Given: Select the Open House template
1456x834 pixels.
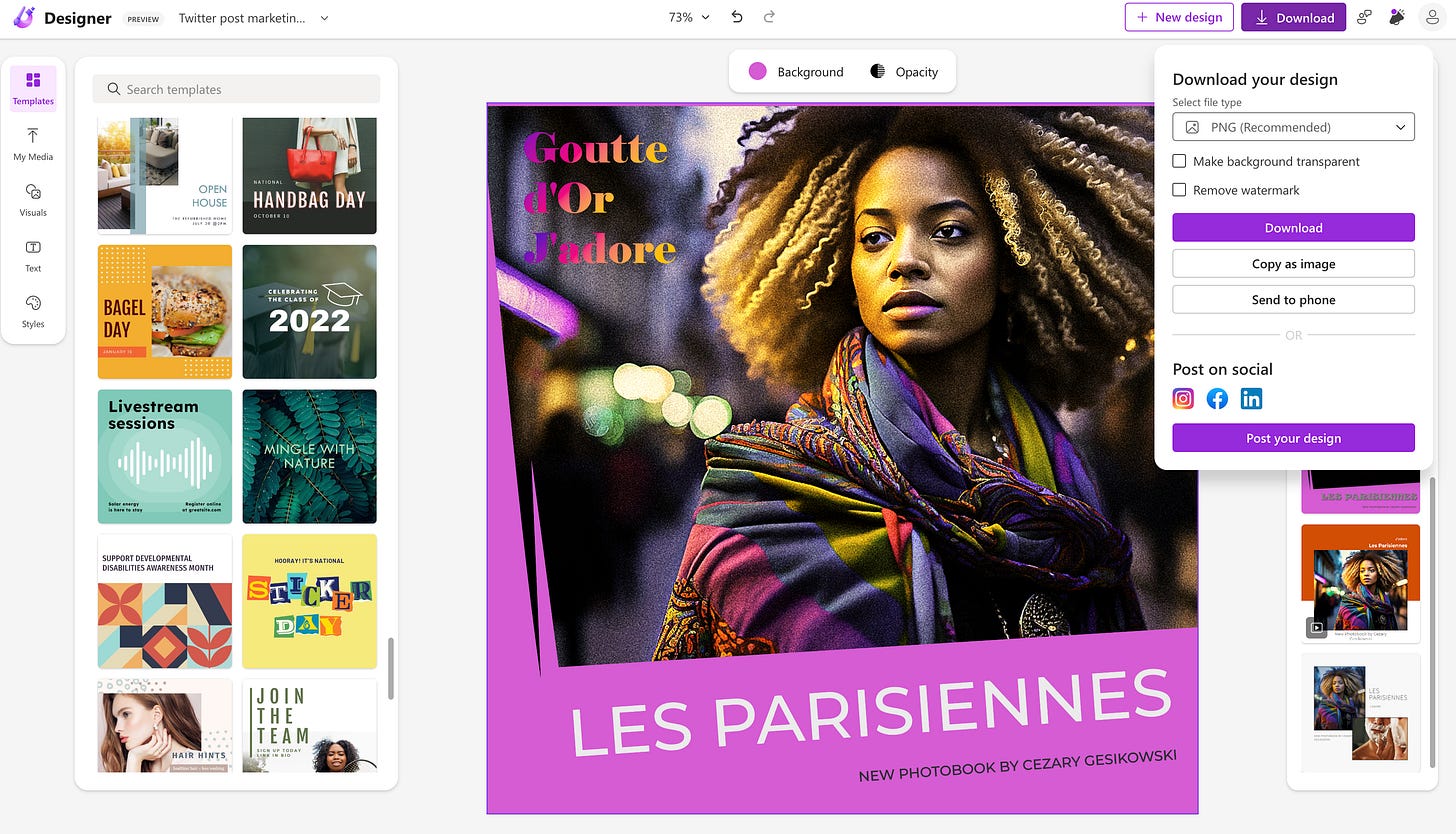Looking at the screenshot, I should click(x=165, y=176).
